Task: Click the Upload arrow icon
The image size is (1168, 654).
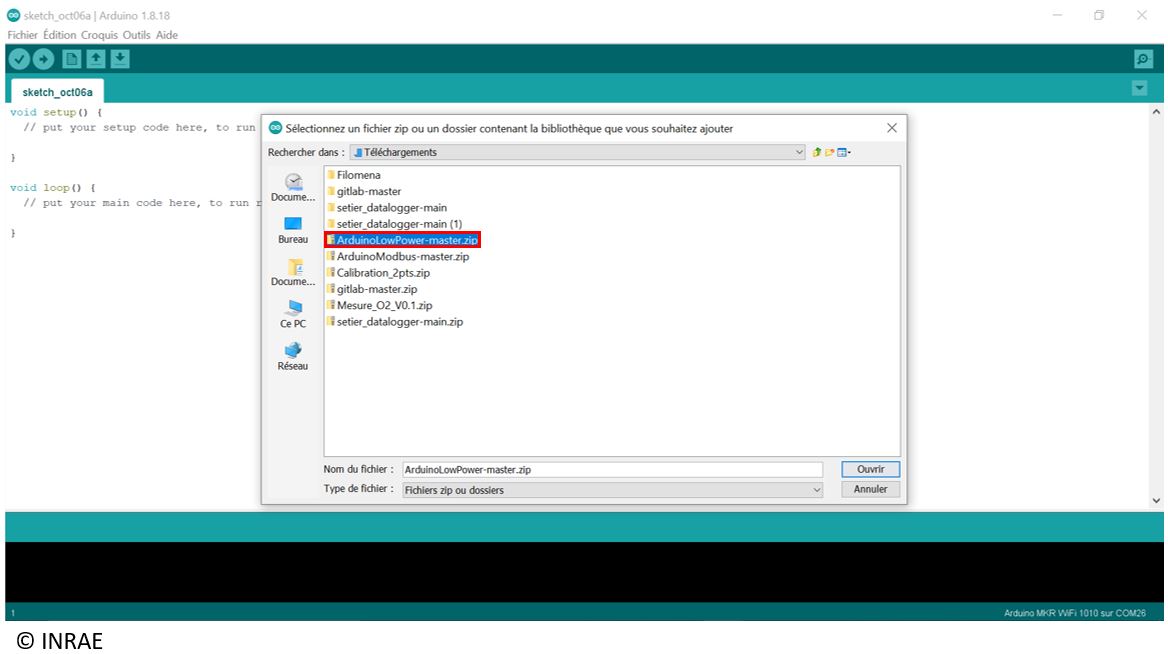Action: (43, 60)
